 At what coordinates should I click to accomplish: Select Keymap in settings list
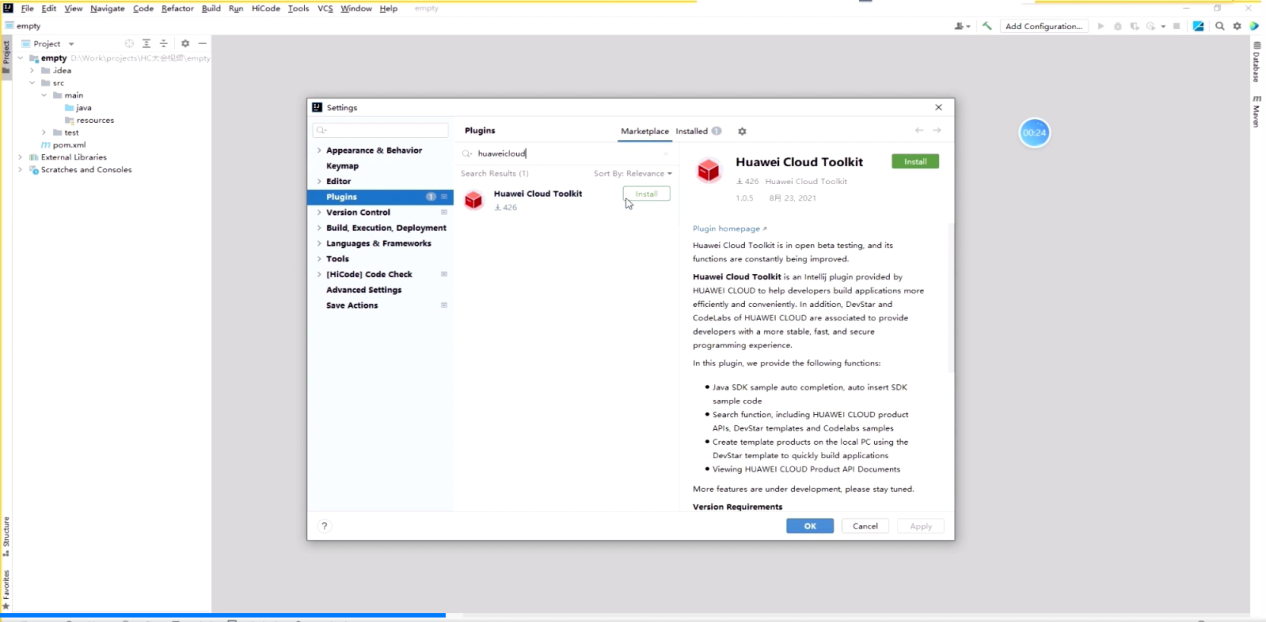(x=342, y=166)
